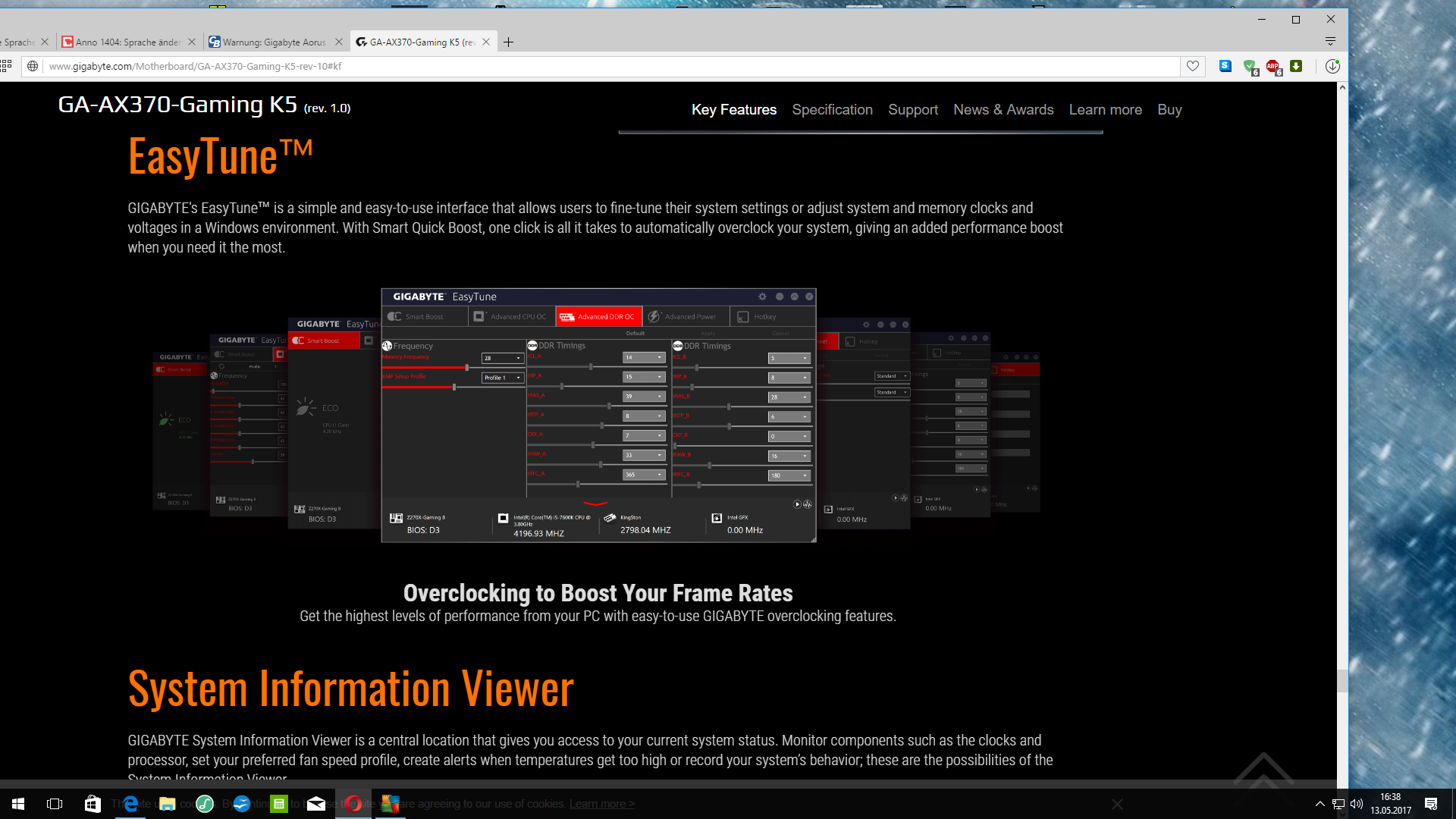Launch Microsoft Edge from the taskbar

pos(130,804)
